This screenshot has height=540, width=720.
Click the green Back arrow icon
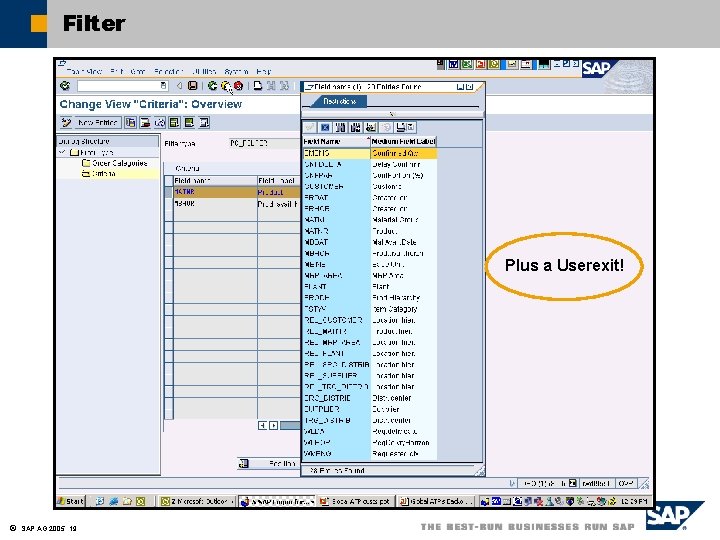click(212, 86)
